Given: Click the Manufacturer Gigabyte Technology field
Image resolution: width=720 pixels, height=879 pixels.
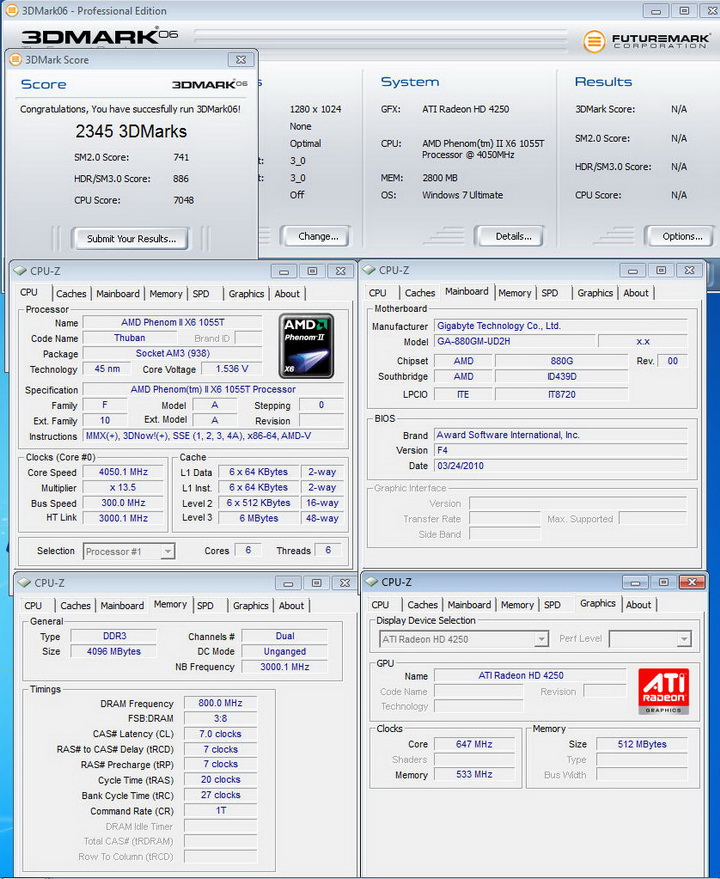Looking at the screenshot, I should point(561,326).
